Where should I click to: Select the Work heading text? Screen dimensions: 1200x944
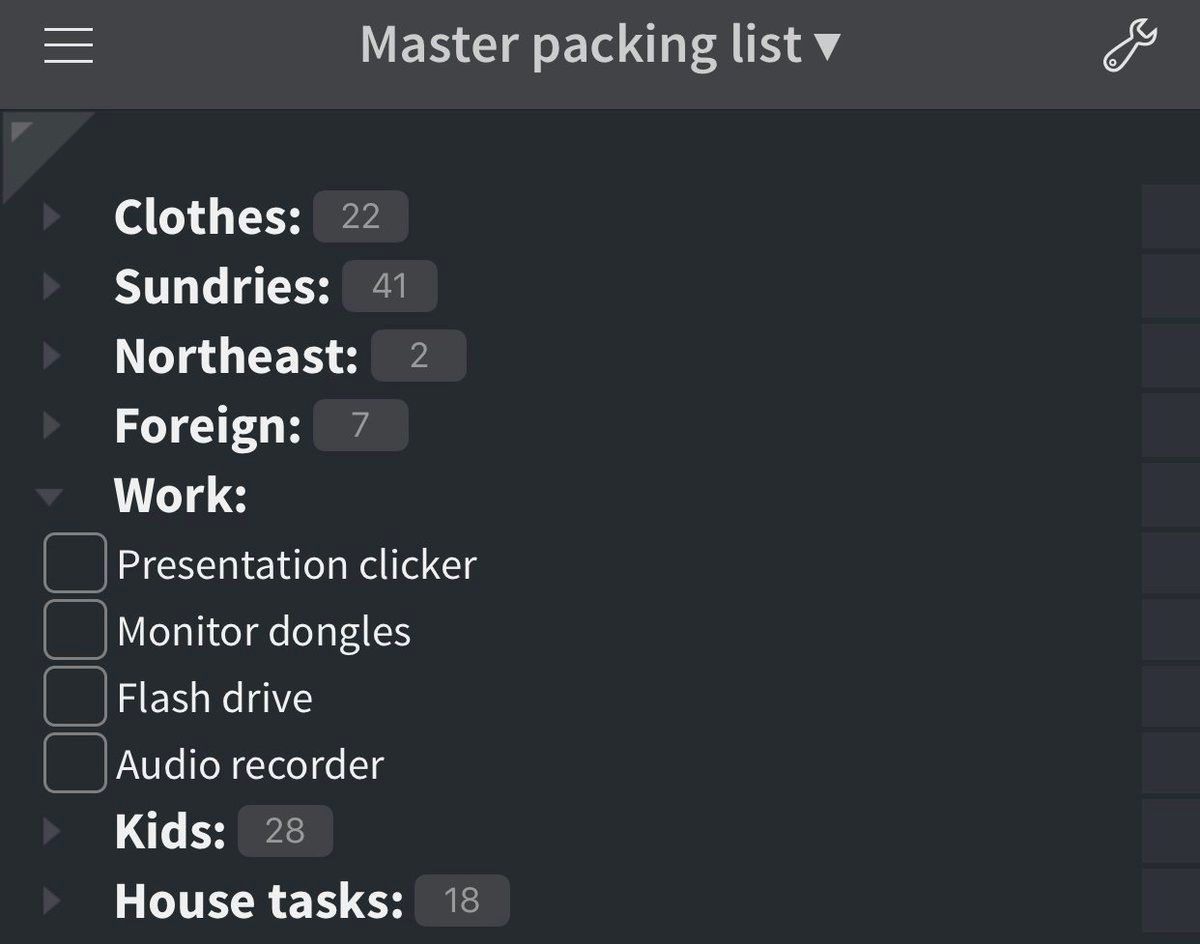(x=180, y=495)
